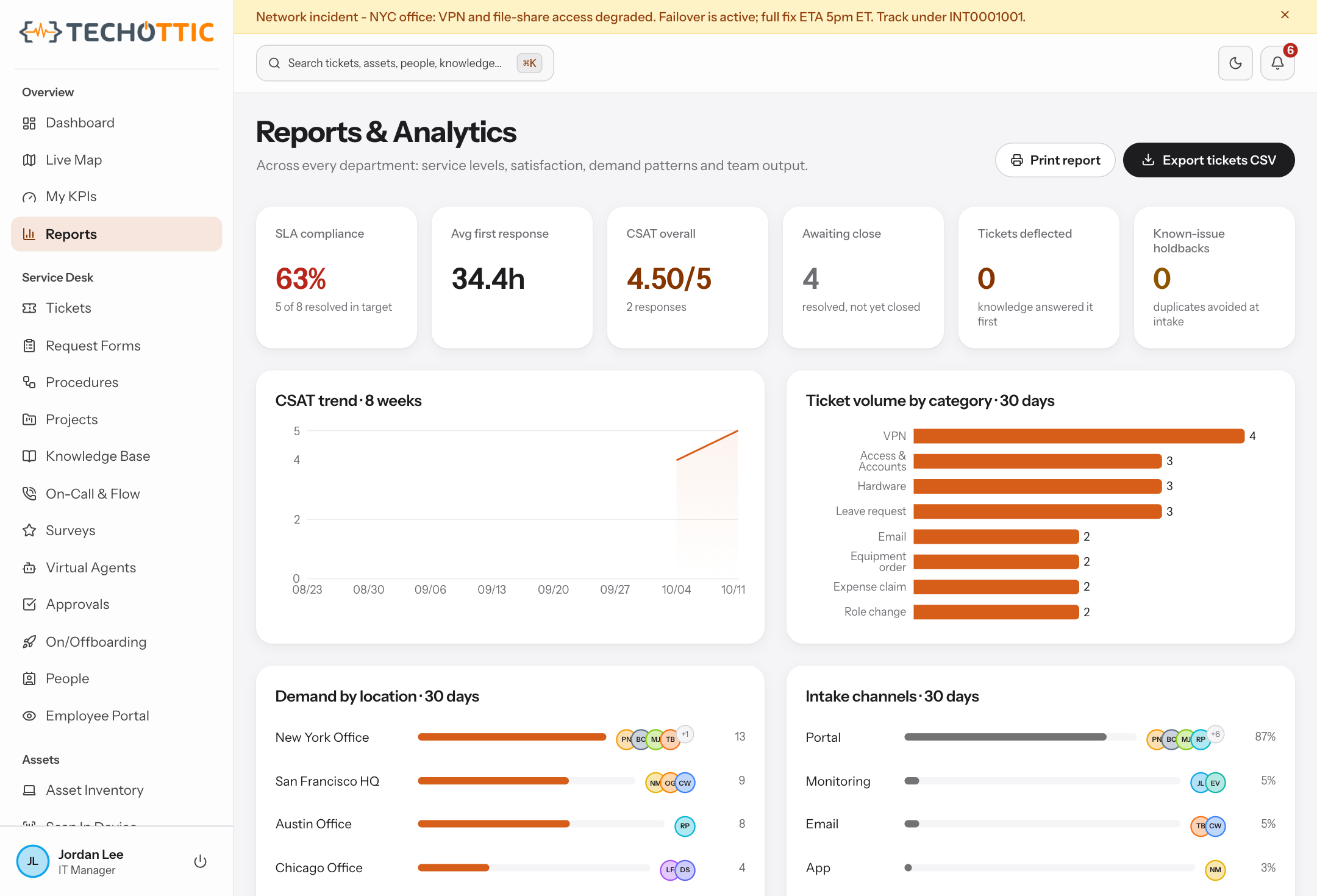This screenshot has width=1317, height=896.
Task: Click the New York Office demand bar
Action: click(x=512, y=737)
